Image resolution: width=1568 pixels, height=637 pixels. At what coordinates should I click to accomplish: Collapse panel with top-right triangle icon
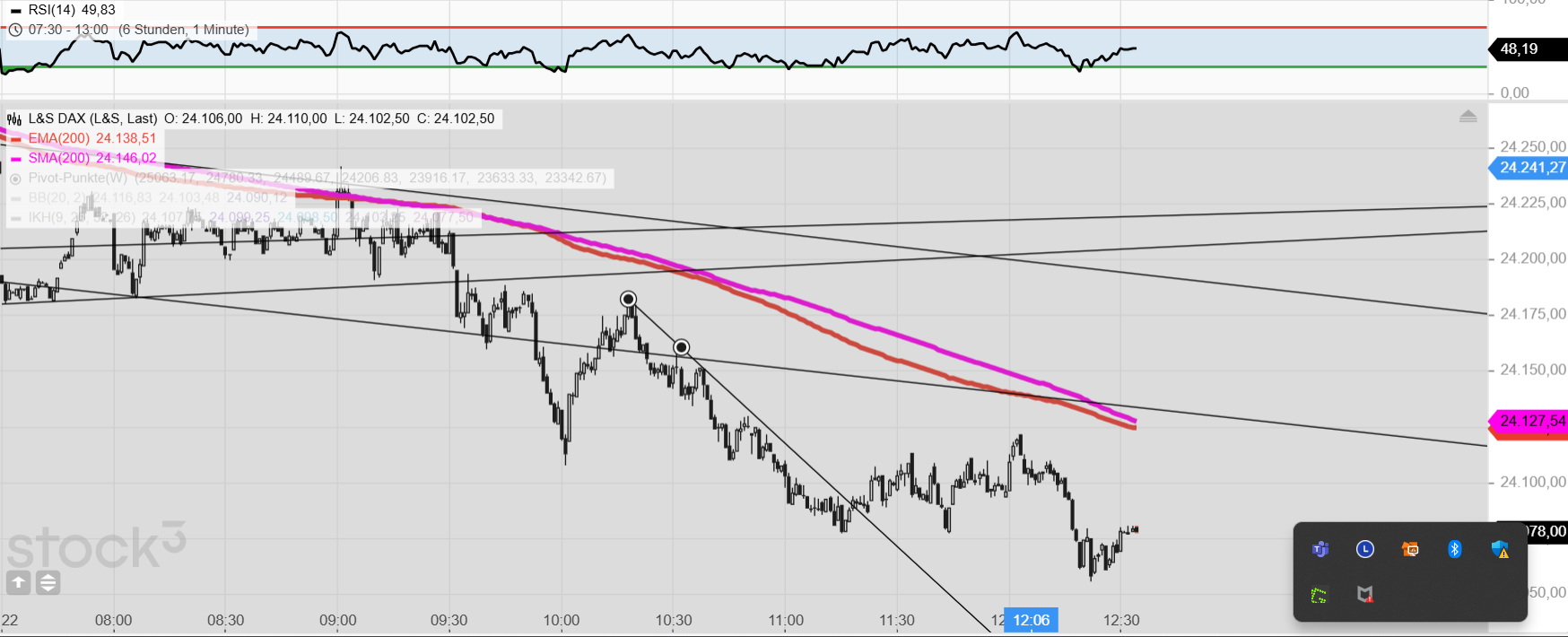[x=1468, y=116]
